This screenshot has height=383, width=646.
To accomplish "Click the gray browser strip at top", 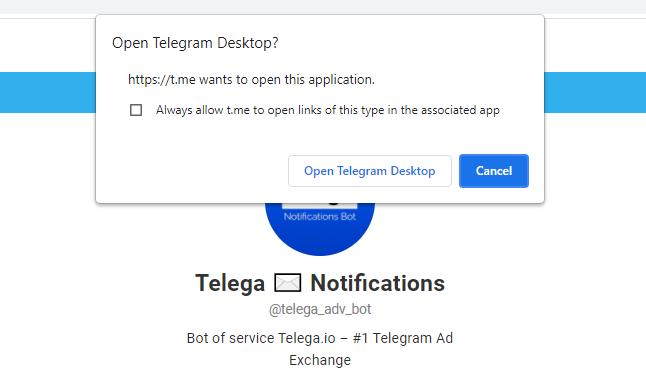I will [x=323, y=7].
